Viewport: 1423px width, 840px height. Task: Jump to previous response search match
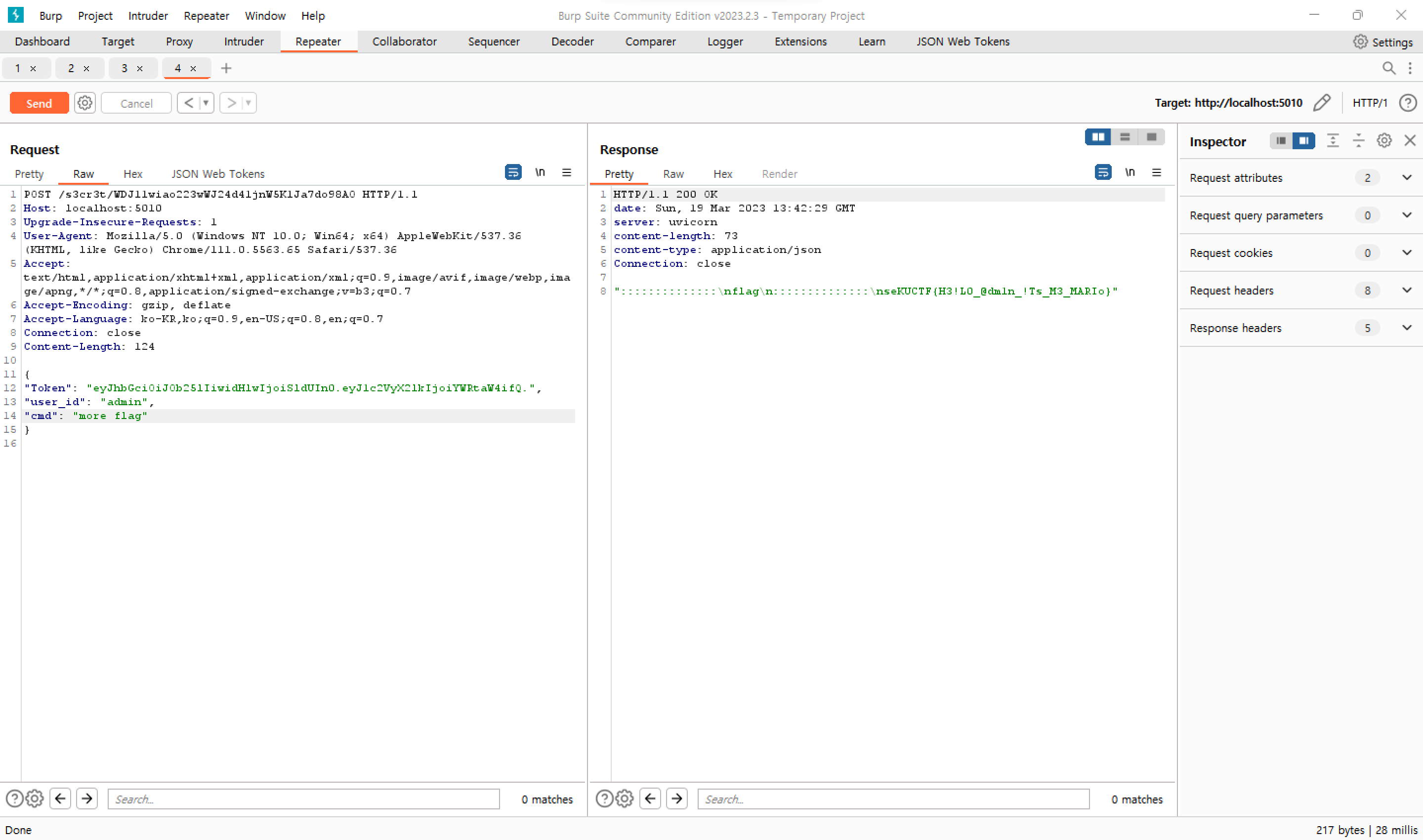point(650,798)
